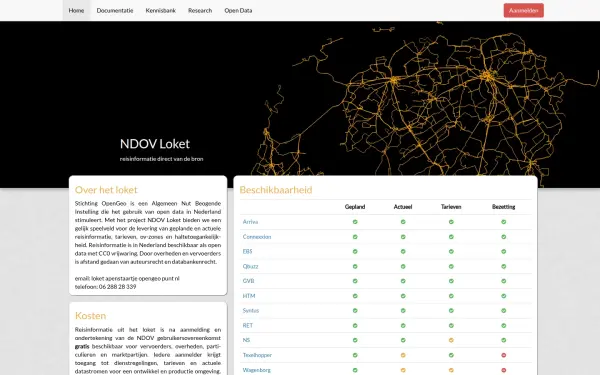Image resolution: width=600 pixels, height=375 pixels.
Task: Click Wagenborg orange Tarieven status icon
Action: point(451,370)
